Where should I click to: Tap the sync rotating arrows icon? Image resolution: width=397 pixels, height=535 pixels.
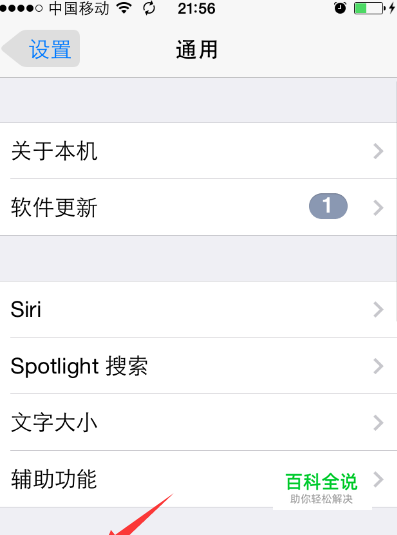(x=149, y=8)
